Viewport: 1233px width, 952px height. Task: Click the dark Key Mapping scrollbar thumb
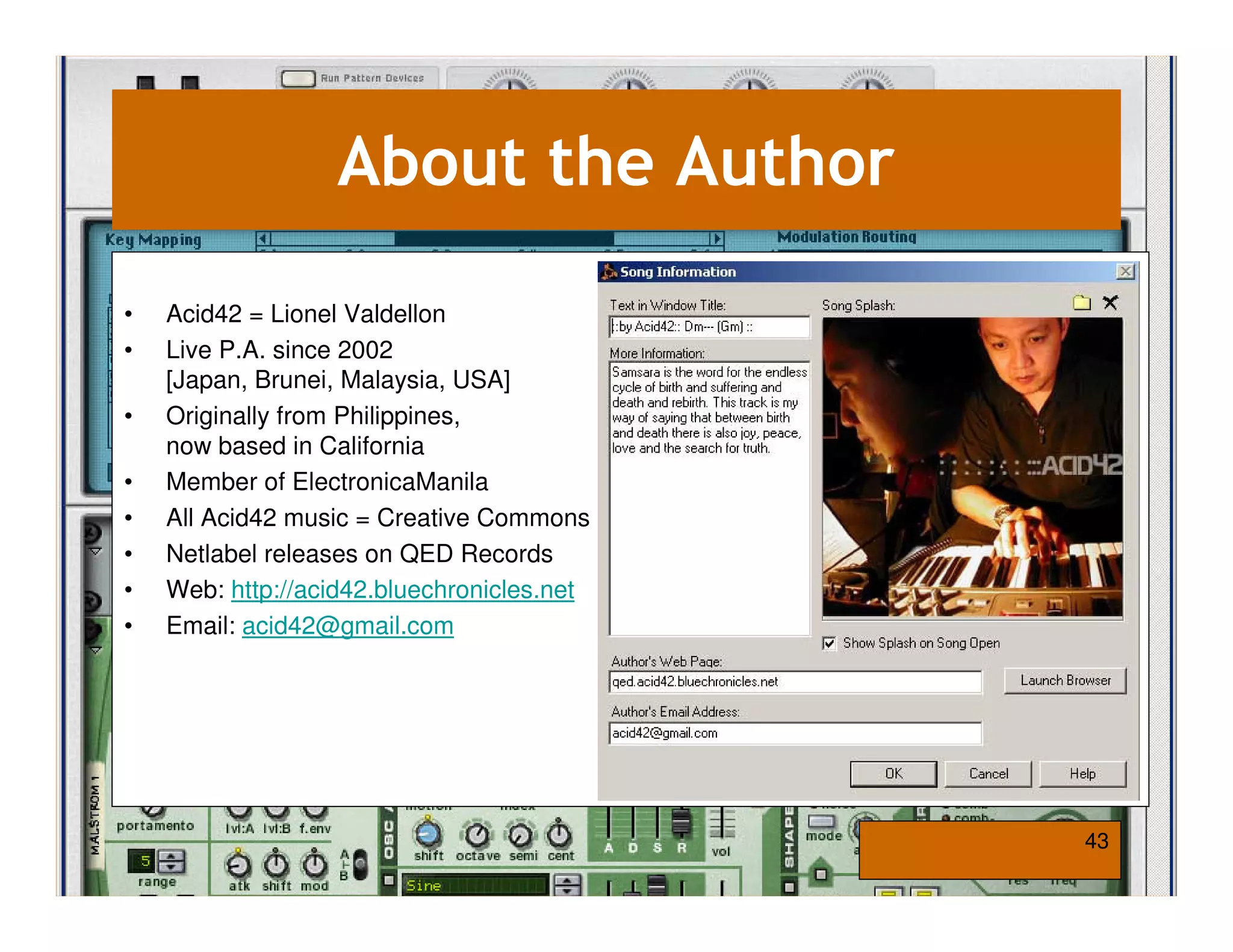click(504, 239)
